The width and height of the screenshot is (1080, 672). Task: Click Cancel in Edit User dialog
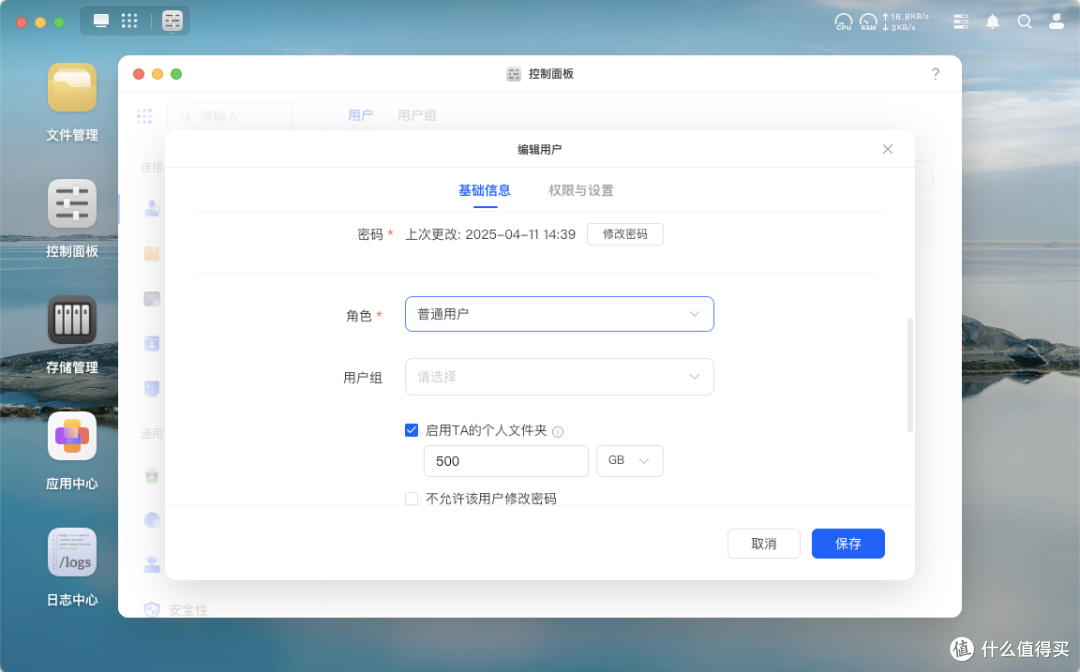pyautogui.click(x=764, y=543)
